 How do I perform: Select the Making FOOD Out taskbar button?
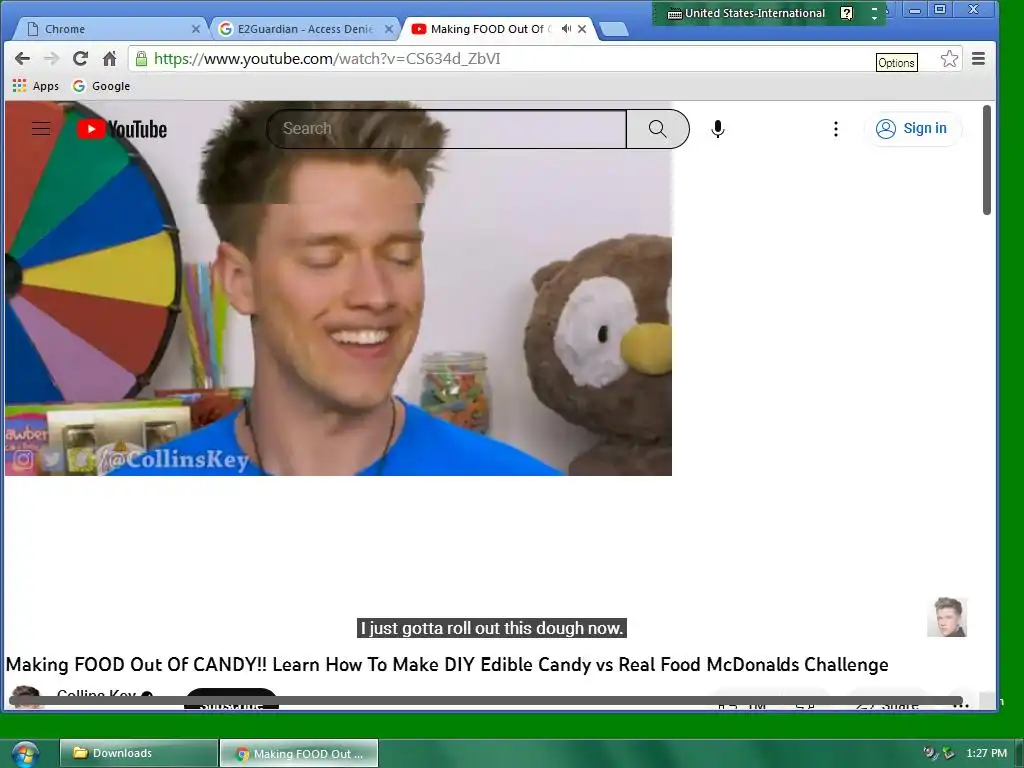(x=298, y=754)
